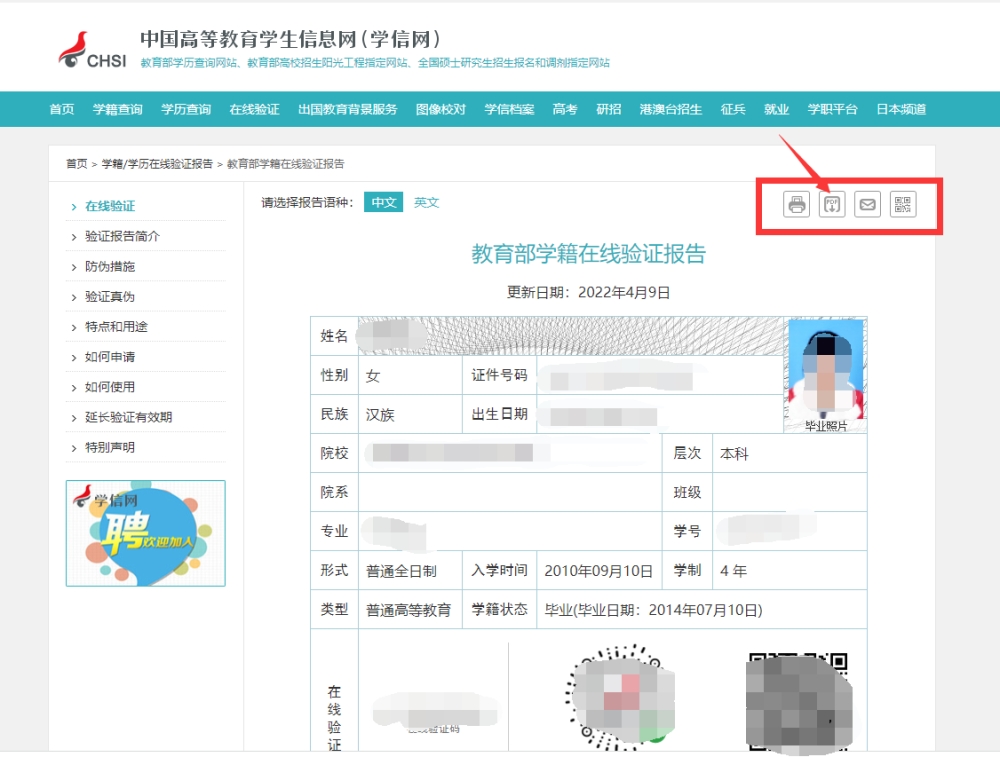1000x757 pixels.
Task: Expand the 在线验证 sidebar chevron
Action: pos(74,207)
